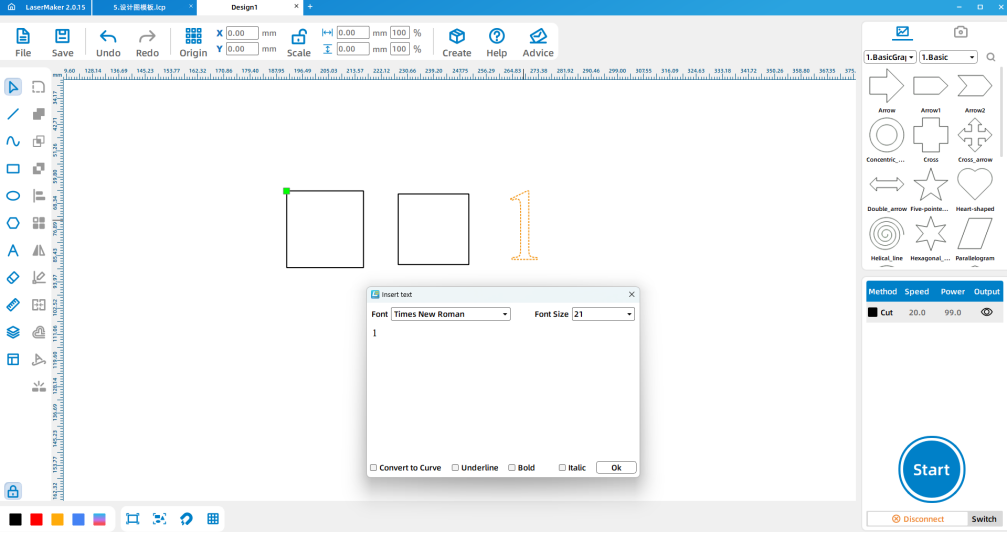Tick the Italic checkbox
The width and height of the screenshot is (1008, 533).
562,467
